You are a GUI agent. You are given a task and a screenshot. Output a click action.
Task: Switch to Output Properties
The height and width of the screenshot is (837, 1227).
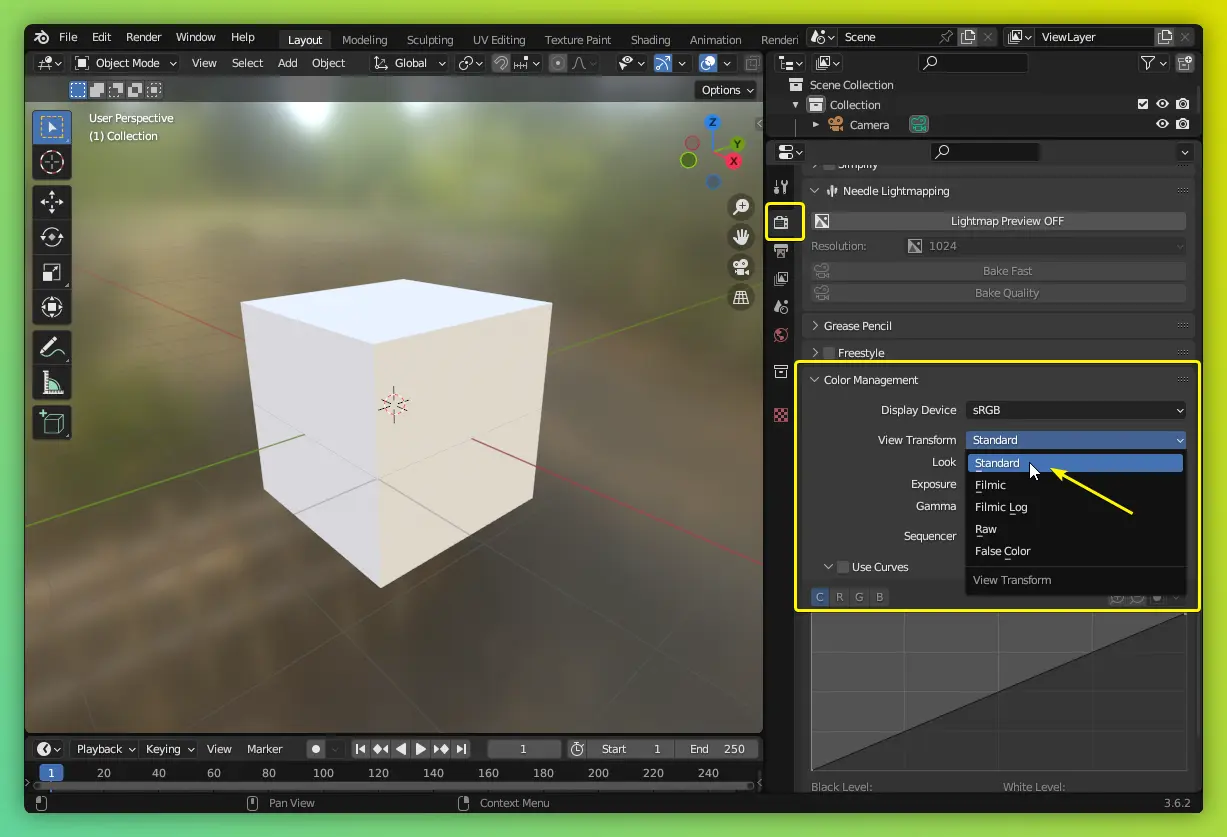[x=781, y=251]
